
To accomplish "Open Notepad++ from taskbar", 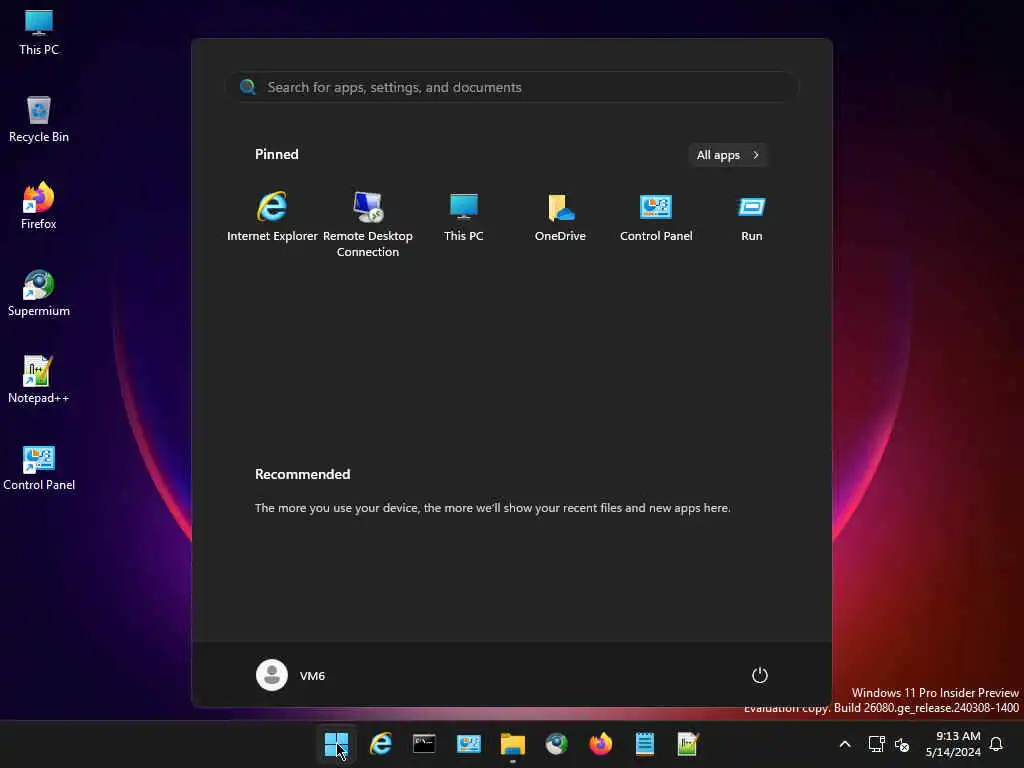I will [688, 743].
